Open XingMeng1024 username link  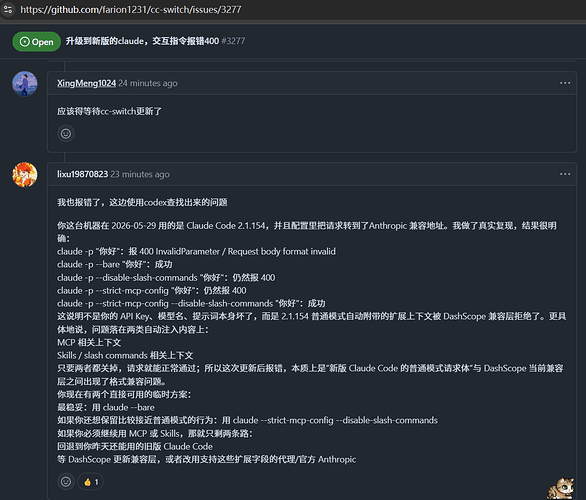[x=86, y=83]
